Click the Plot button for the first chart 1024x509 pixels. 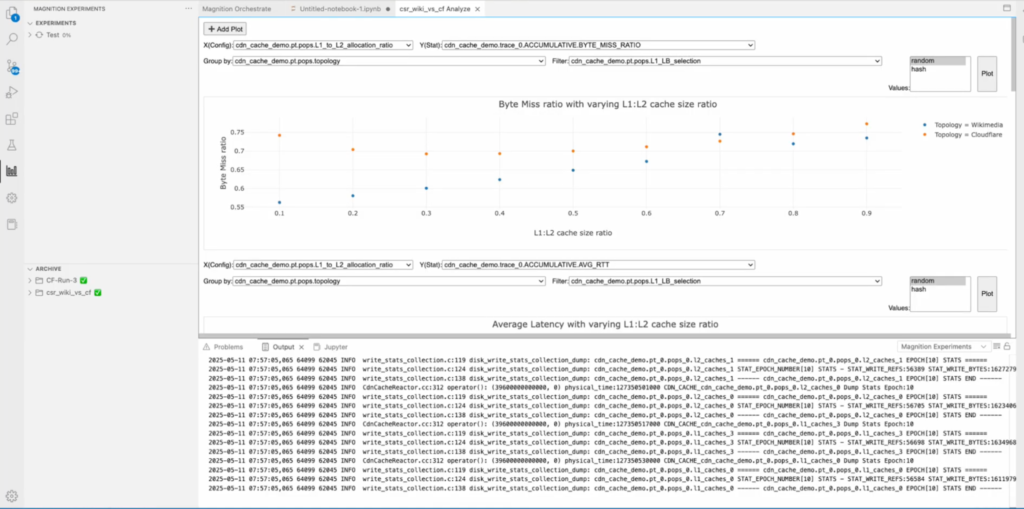[986, 73]
